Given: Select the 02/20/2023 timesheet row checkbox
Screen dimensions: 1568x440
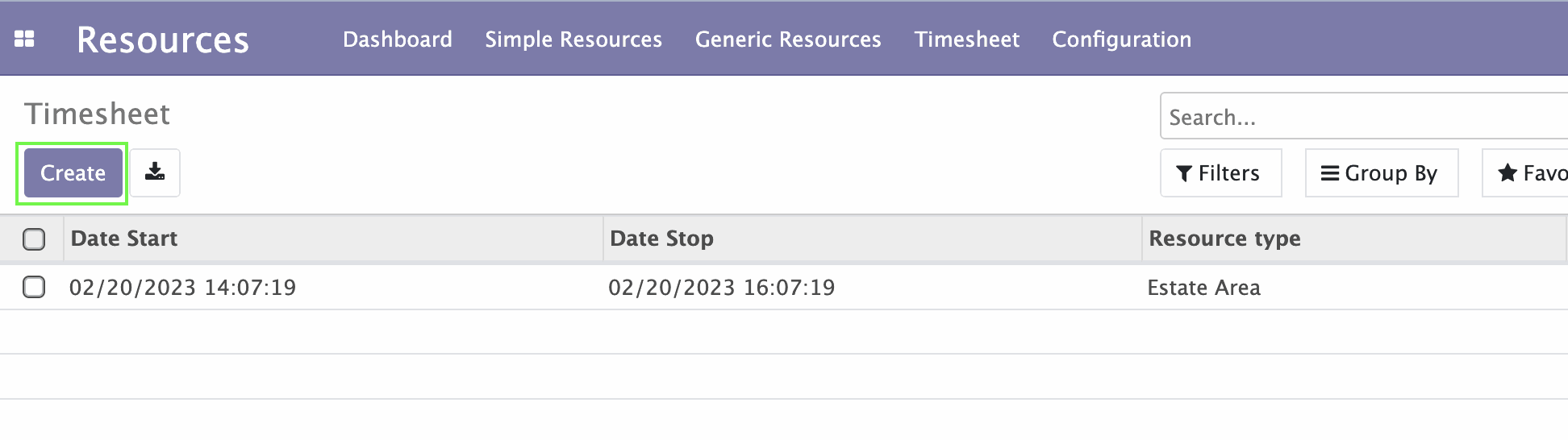Looking at the screenshot, I should pyautogui.click(x=34, y=287).
